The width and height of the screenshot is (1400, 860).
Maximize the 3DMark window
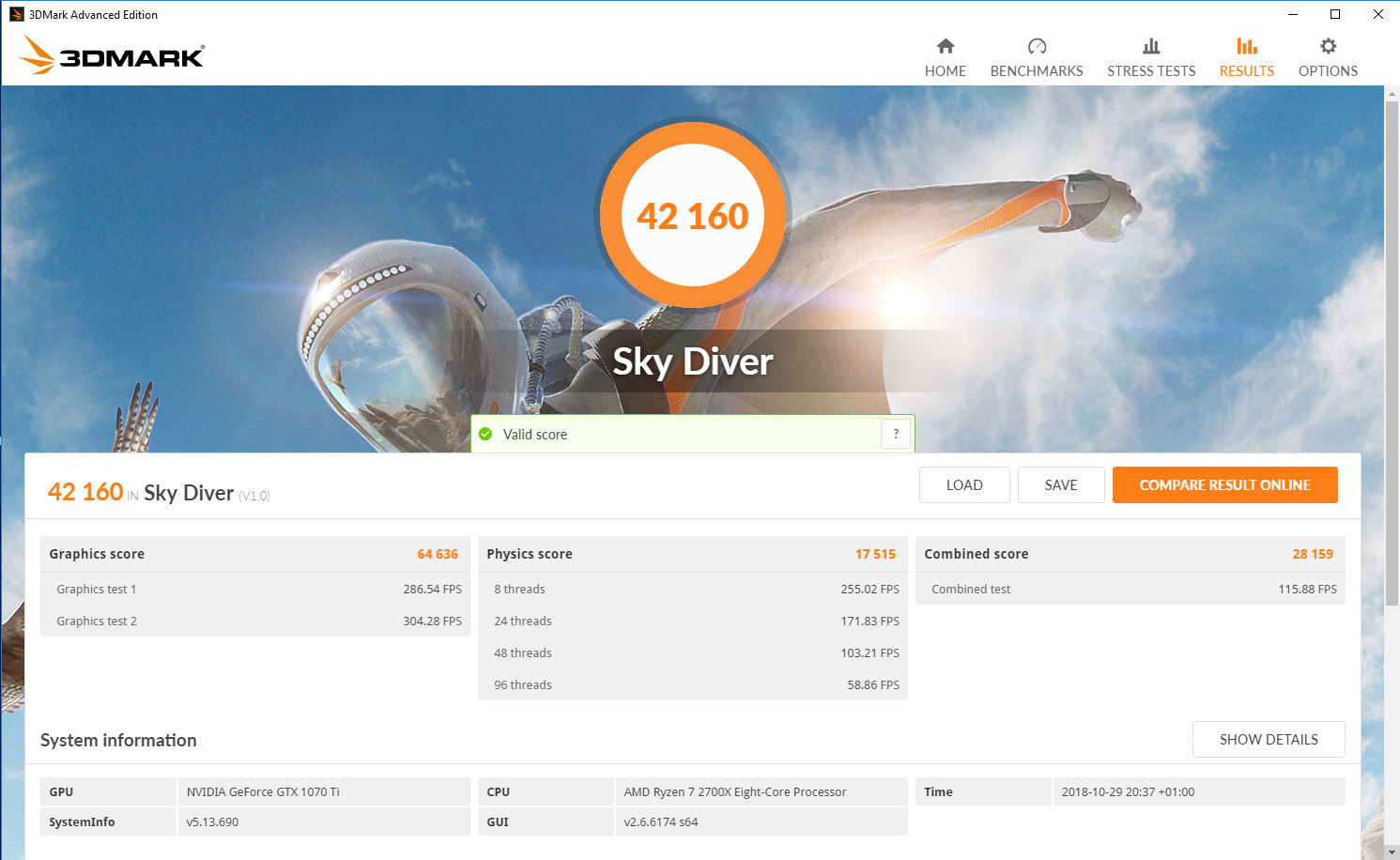[x=1335, y=14]
